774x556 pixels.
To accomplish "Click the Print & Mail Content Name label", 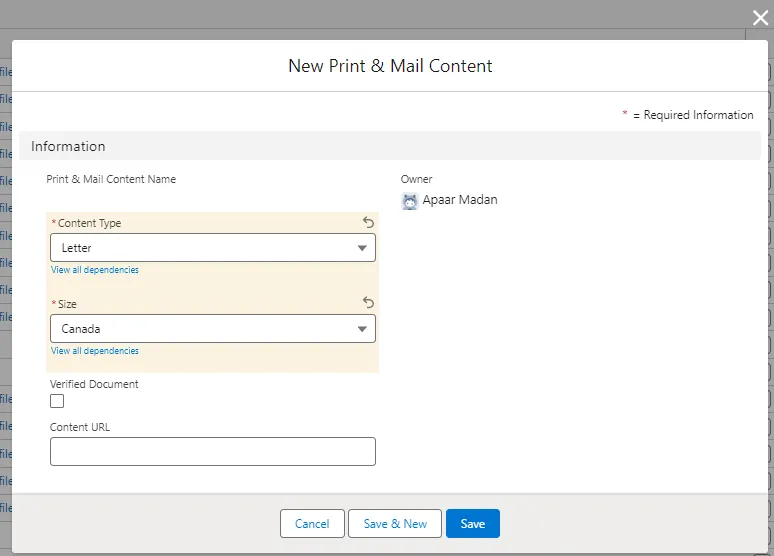I will (x=111, y=179).
